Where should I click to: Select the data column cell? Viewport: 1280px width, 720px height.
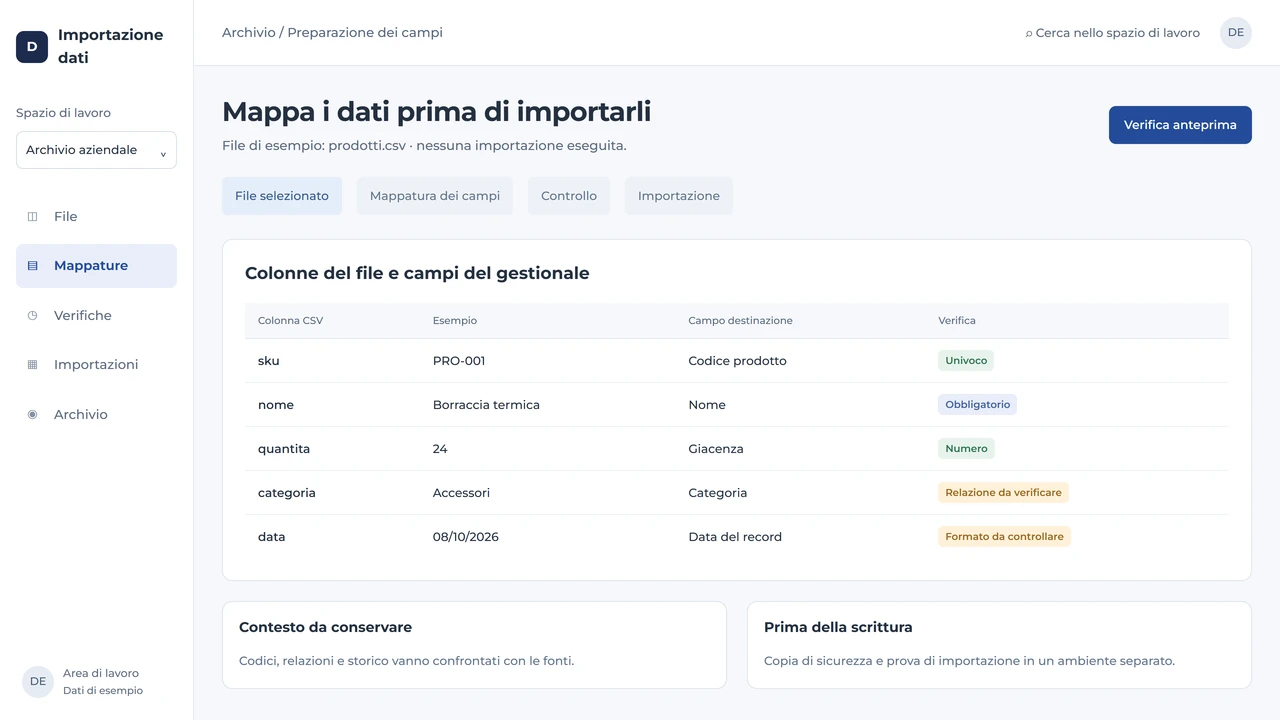pyautogui.click(x=272, y=537)
